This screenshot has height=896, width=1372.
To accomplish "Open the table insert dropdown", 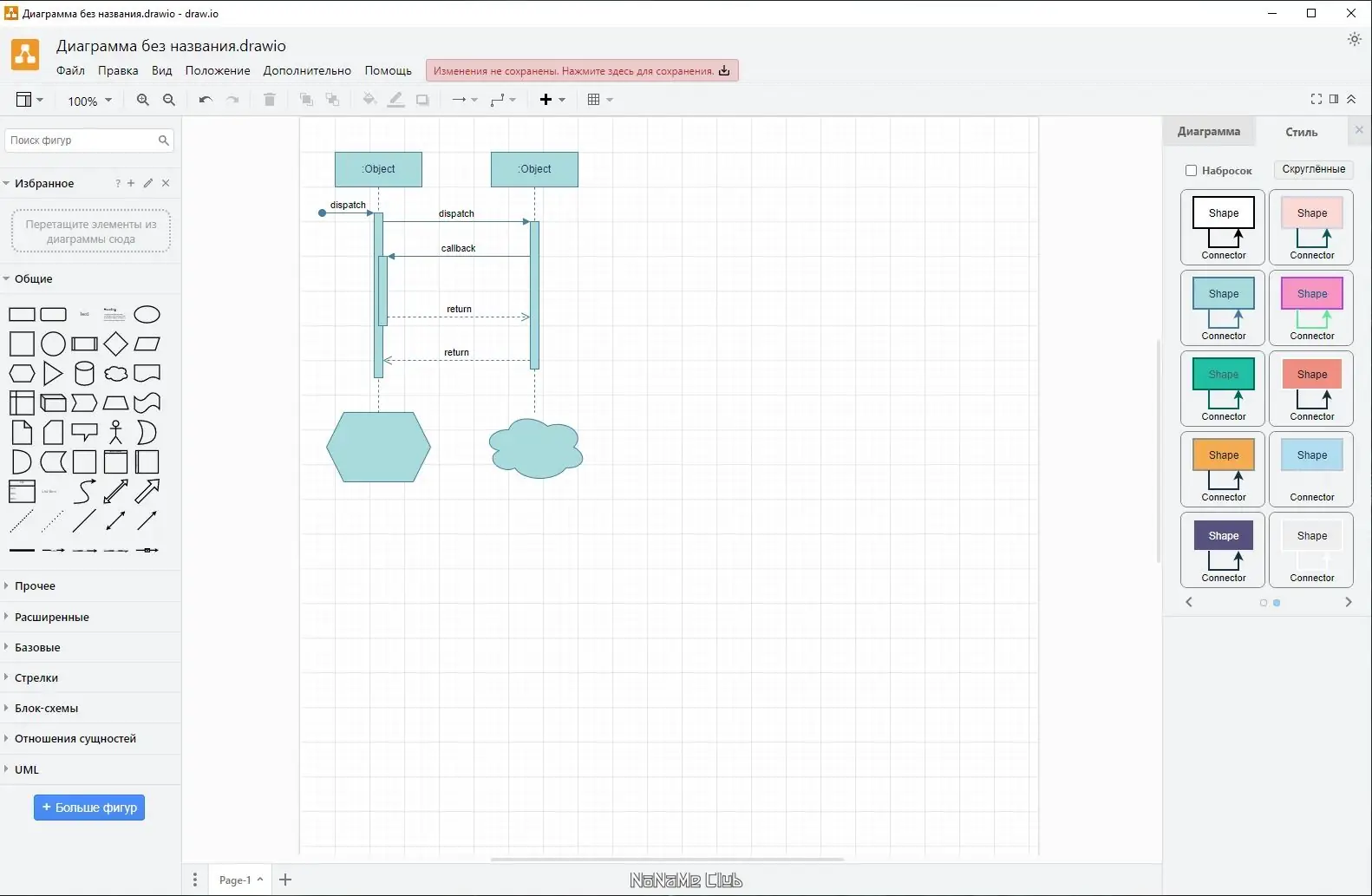I will click(600, 100).
